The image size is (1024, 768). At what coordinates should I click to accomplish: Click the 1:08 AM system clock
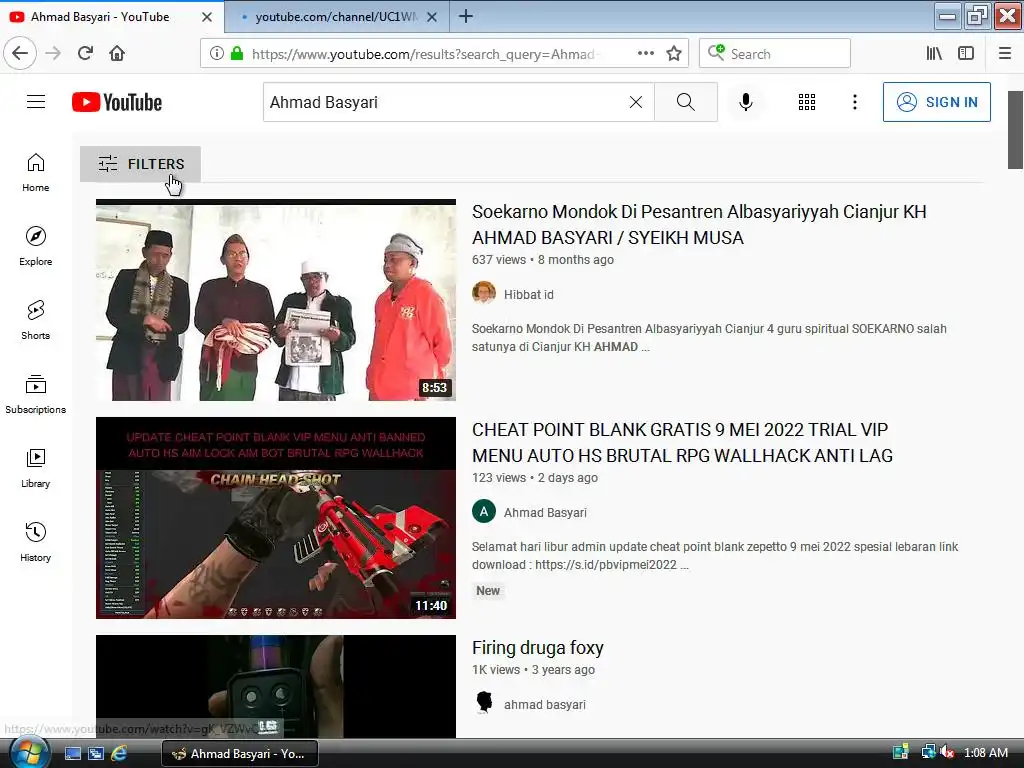pos(985,753)
